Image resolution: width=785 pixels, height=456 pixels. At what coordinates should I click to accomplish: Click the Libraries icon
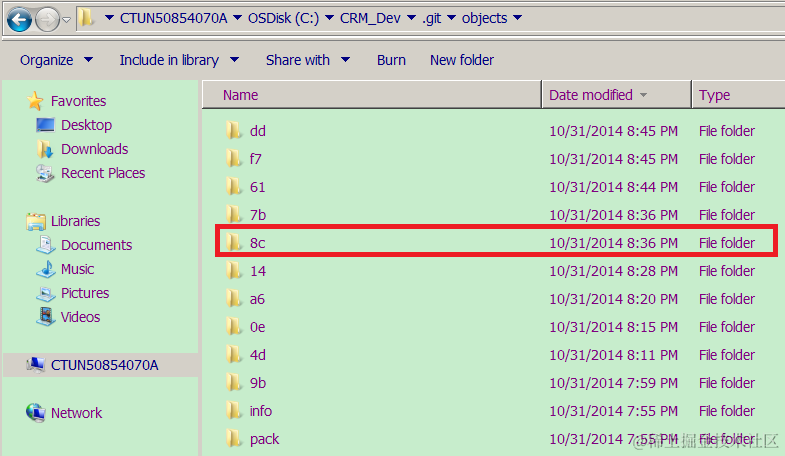[x=36, y=221]
